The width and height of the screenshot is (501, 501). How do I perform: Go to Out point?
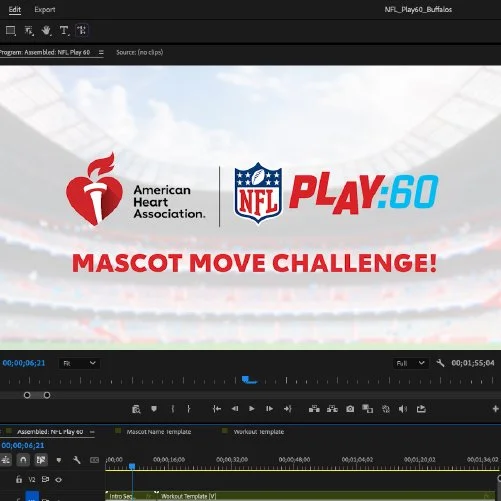pos(288,409)
